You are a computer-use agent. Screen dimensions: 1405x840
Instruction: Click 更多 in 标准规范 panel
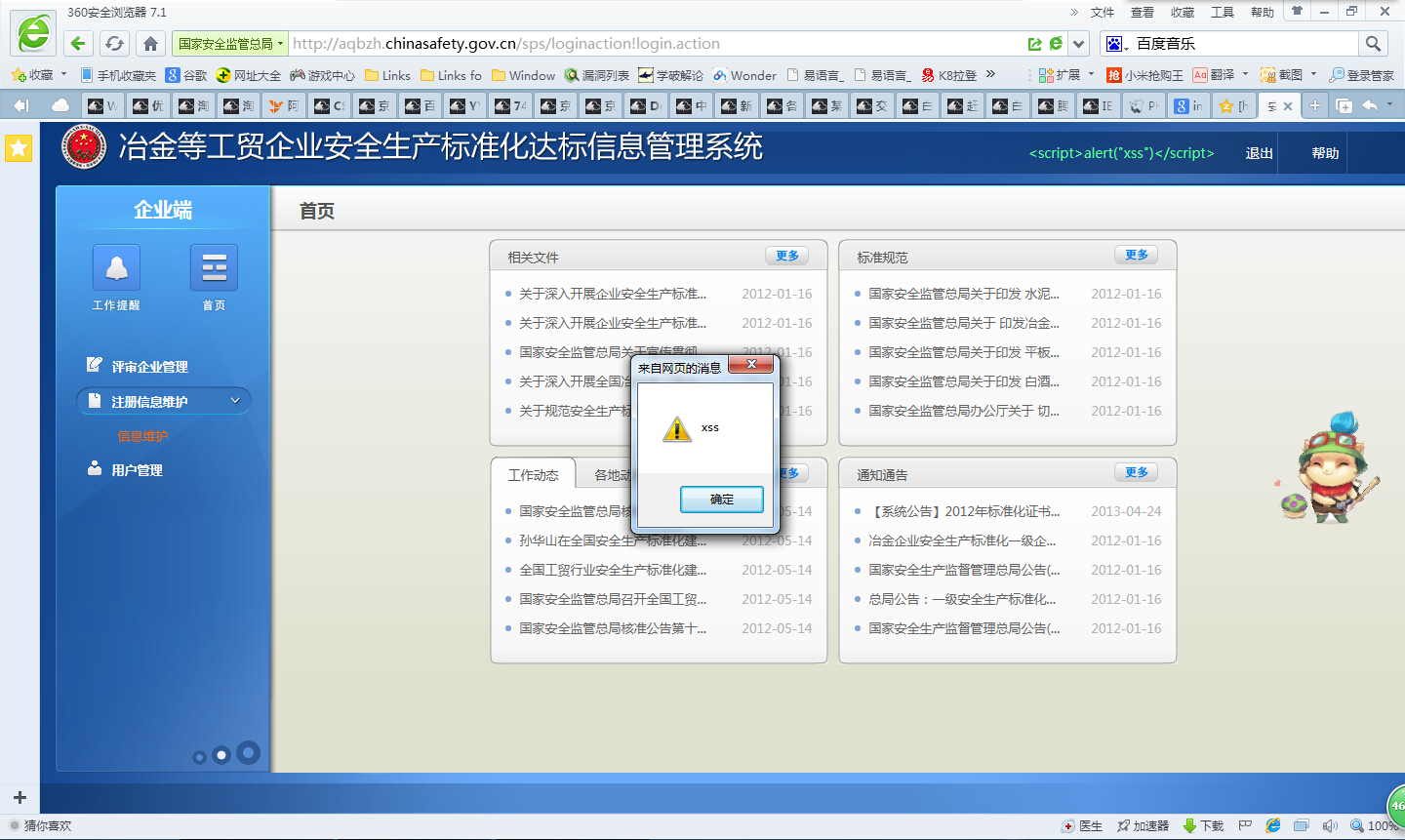(x=1137, y=255)
